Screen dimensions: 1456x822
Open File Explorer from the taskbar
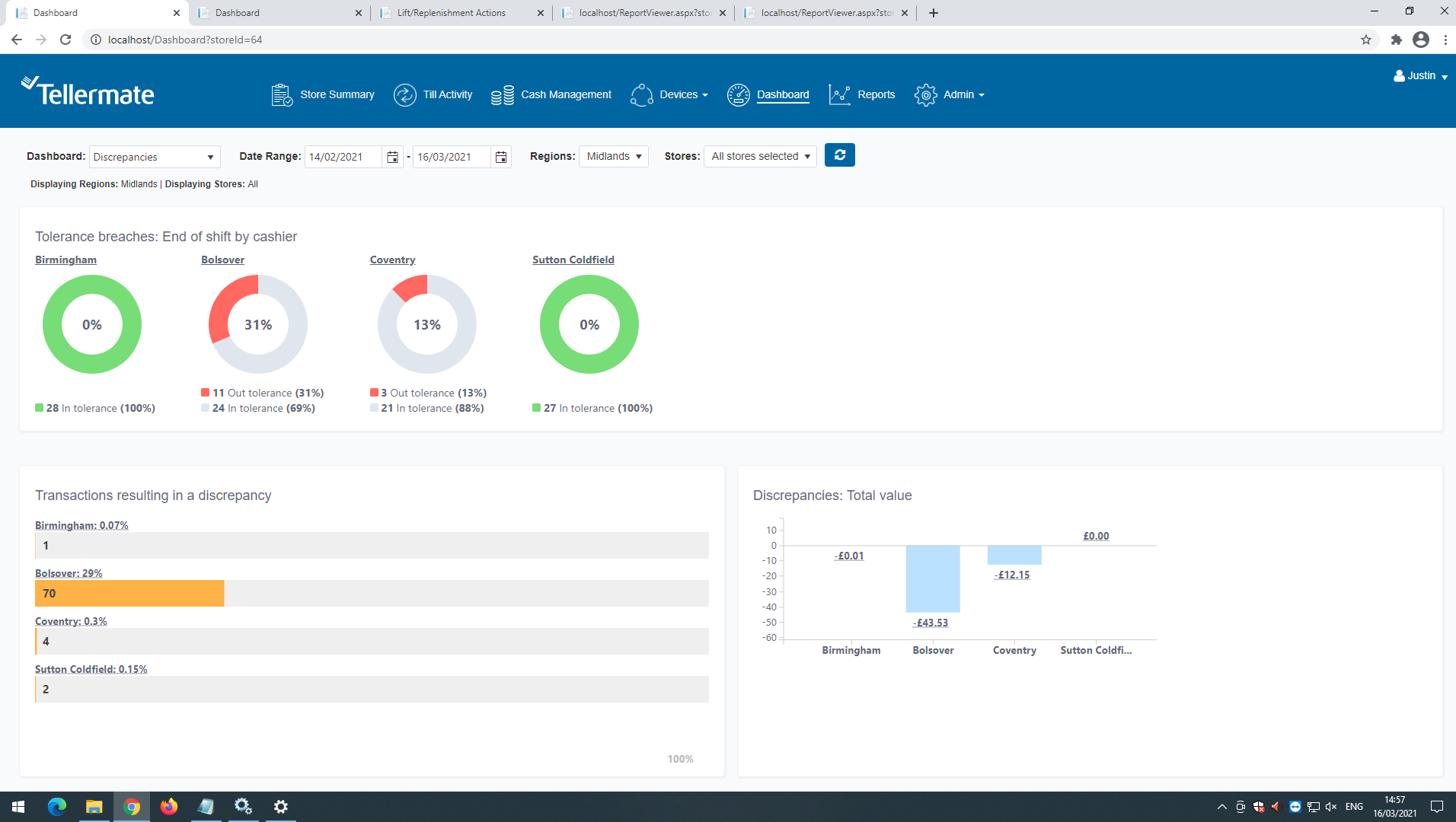(x=94, y=807)
